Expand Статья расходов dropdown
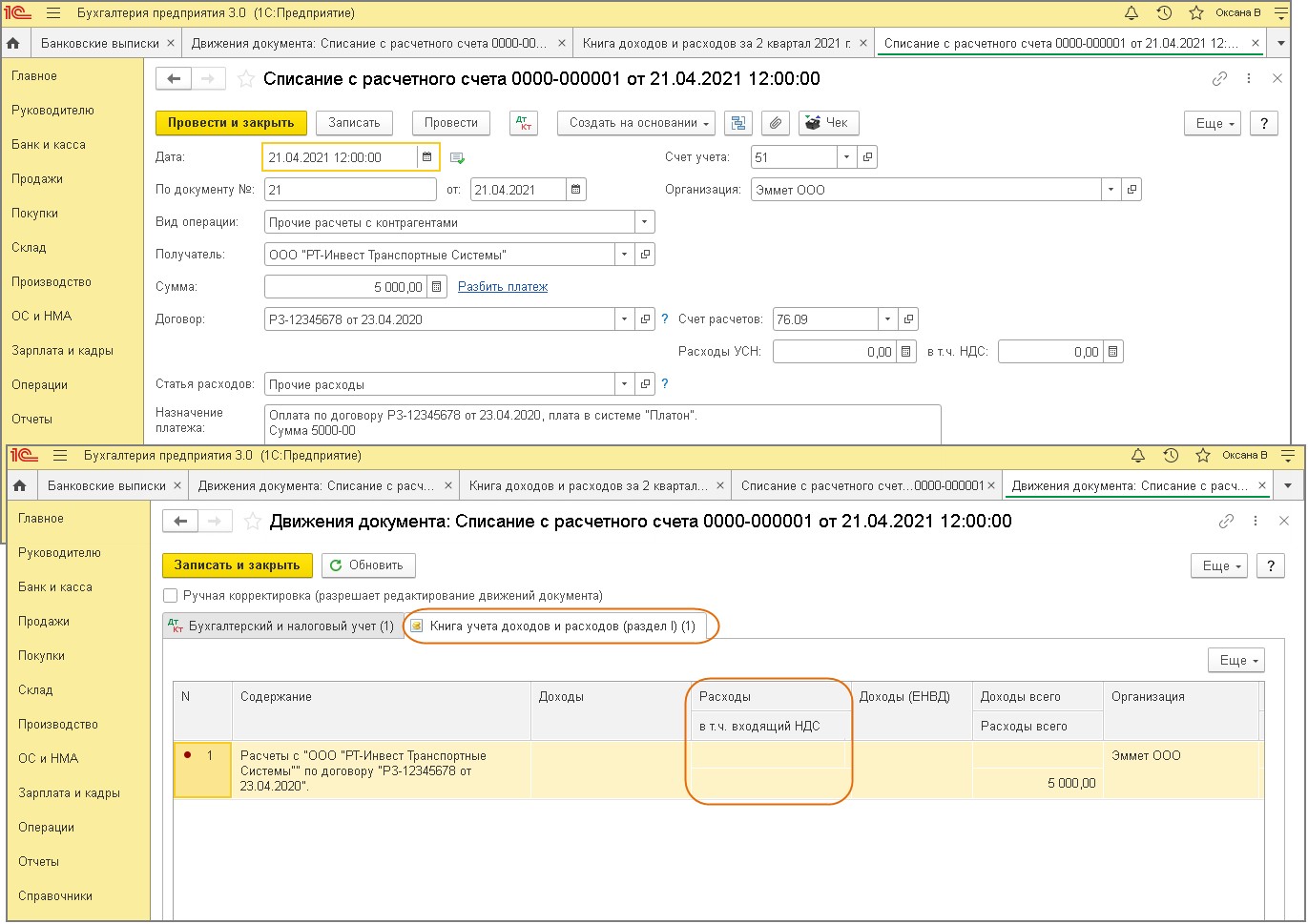 coord(624,384)
